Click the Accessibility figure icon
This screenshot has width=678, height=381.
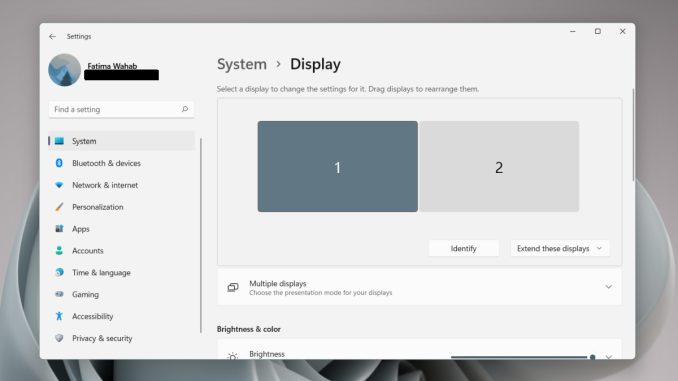59,317
